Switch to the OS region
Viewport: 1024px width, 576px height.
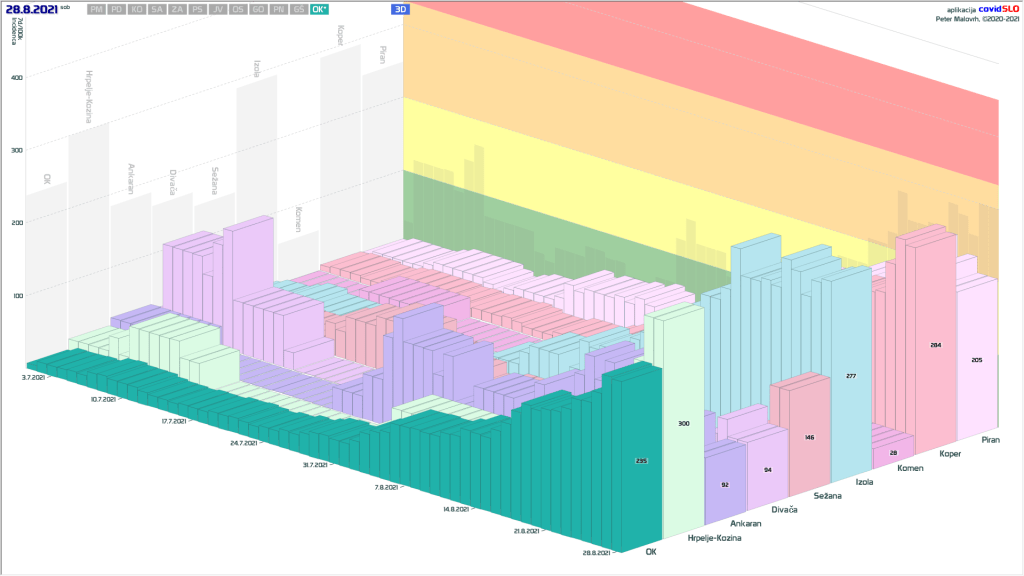pyautogui.click(x=237, y=9)
